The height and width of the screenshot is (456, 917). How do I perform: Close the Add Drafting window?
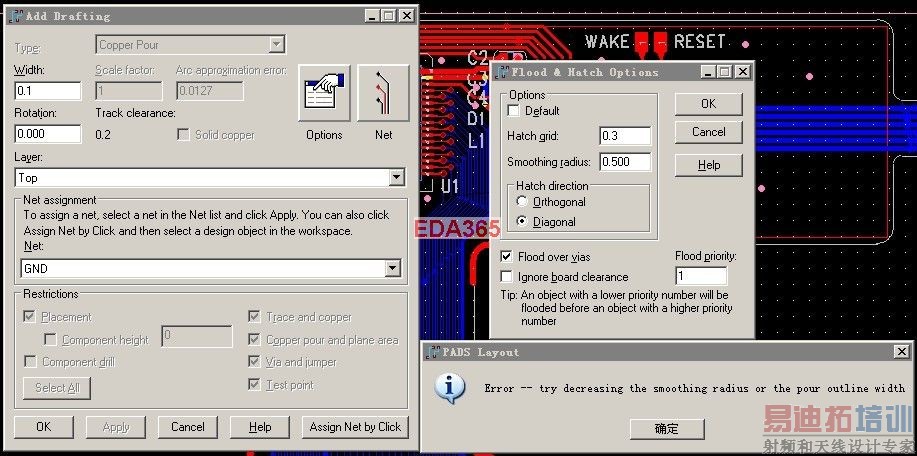coord(406,16)
